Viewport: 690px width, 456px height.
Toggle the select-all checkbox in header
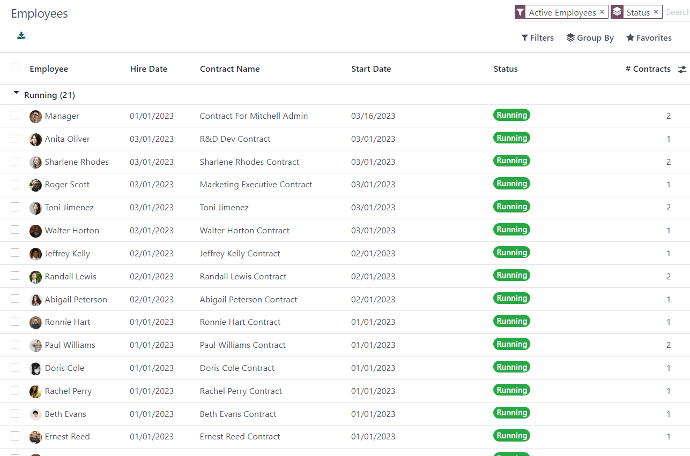click(x=15, y=69)
